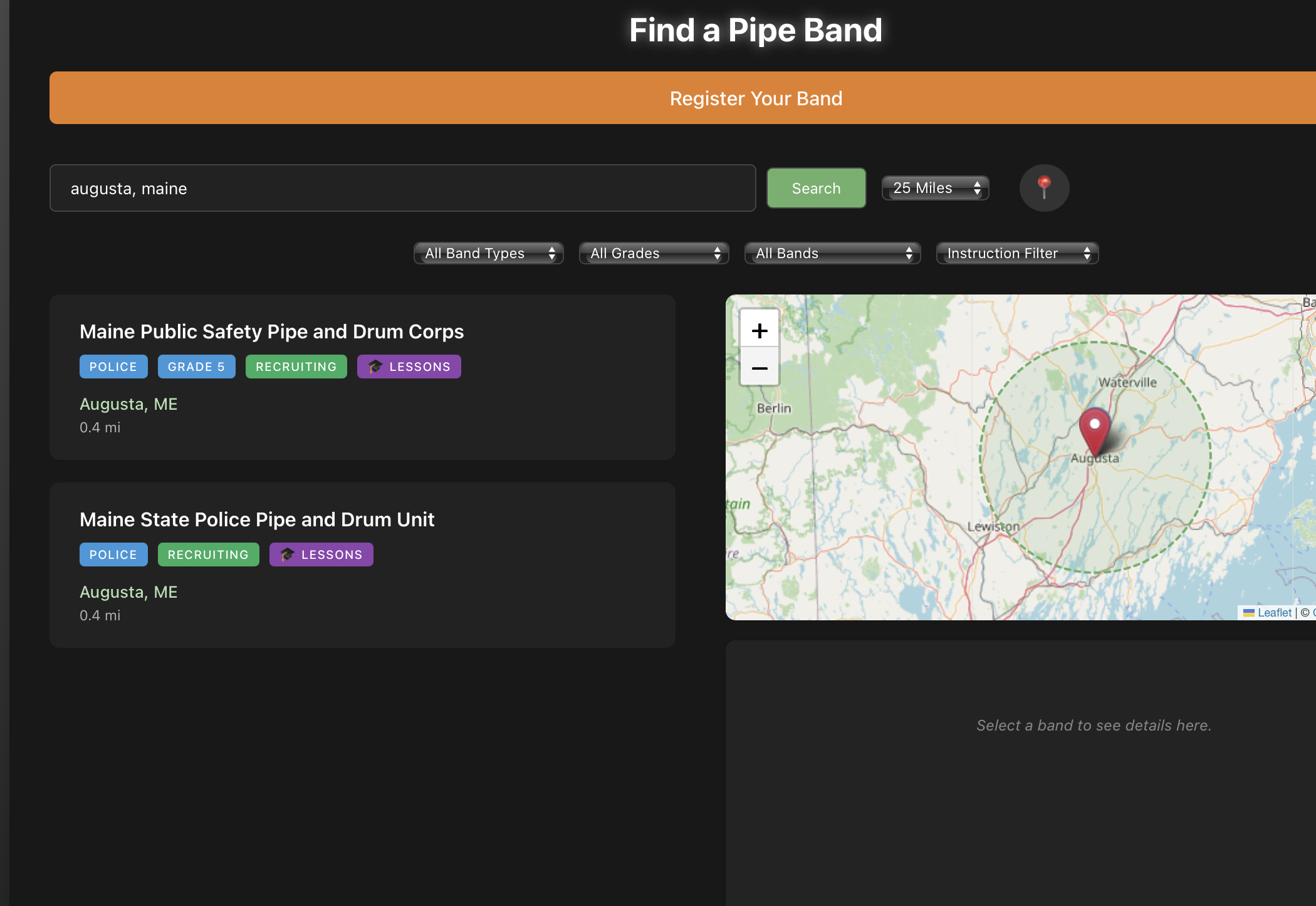1316x906 pixels.
Task: Click Recruiting badge on State Police Unit
Action: 208,555
